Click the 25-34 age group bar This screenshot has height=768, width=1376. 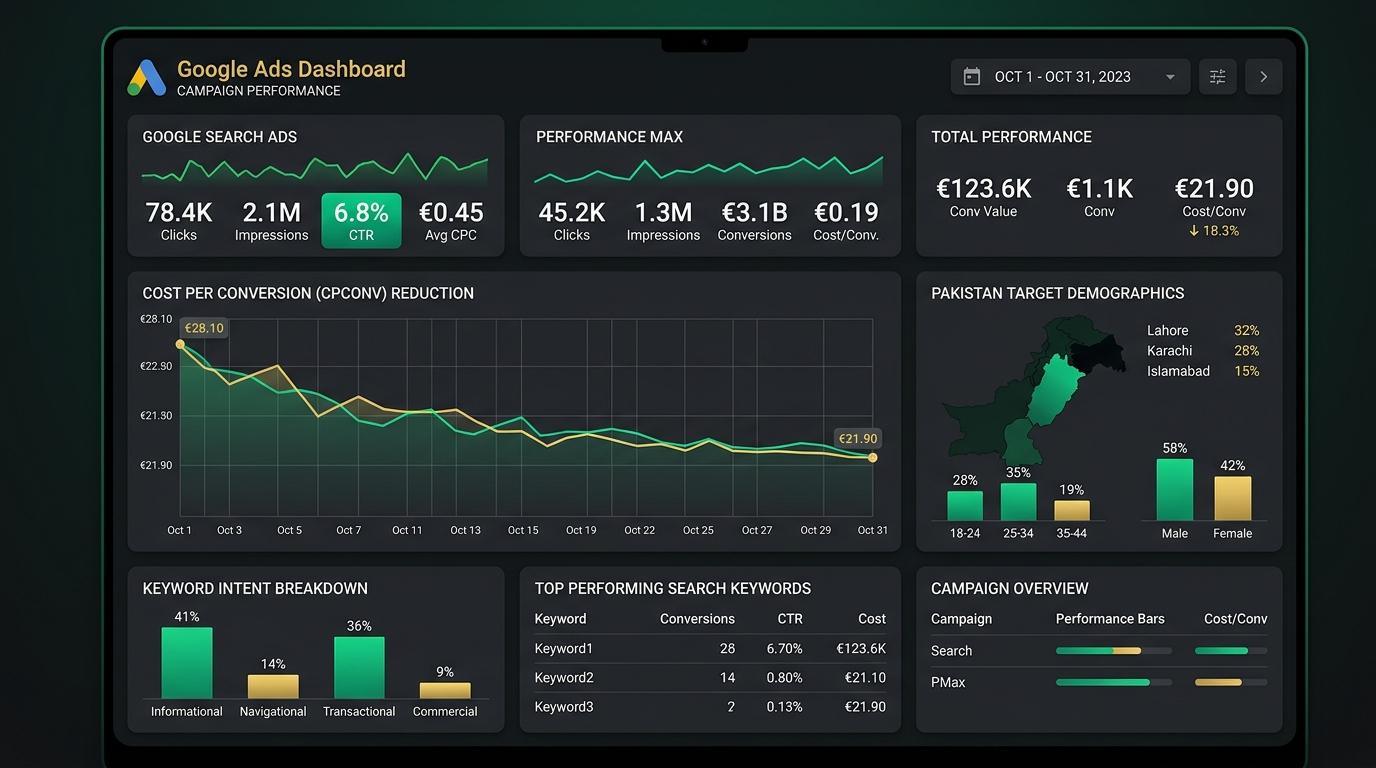[x=1018, y=502]
